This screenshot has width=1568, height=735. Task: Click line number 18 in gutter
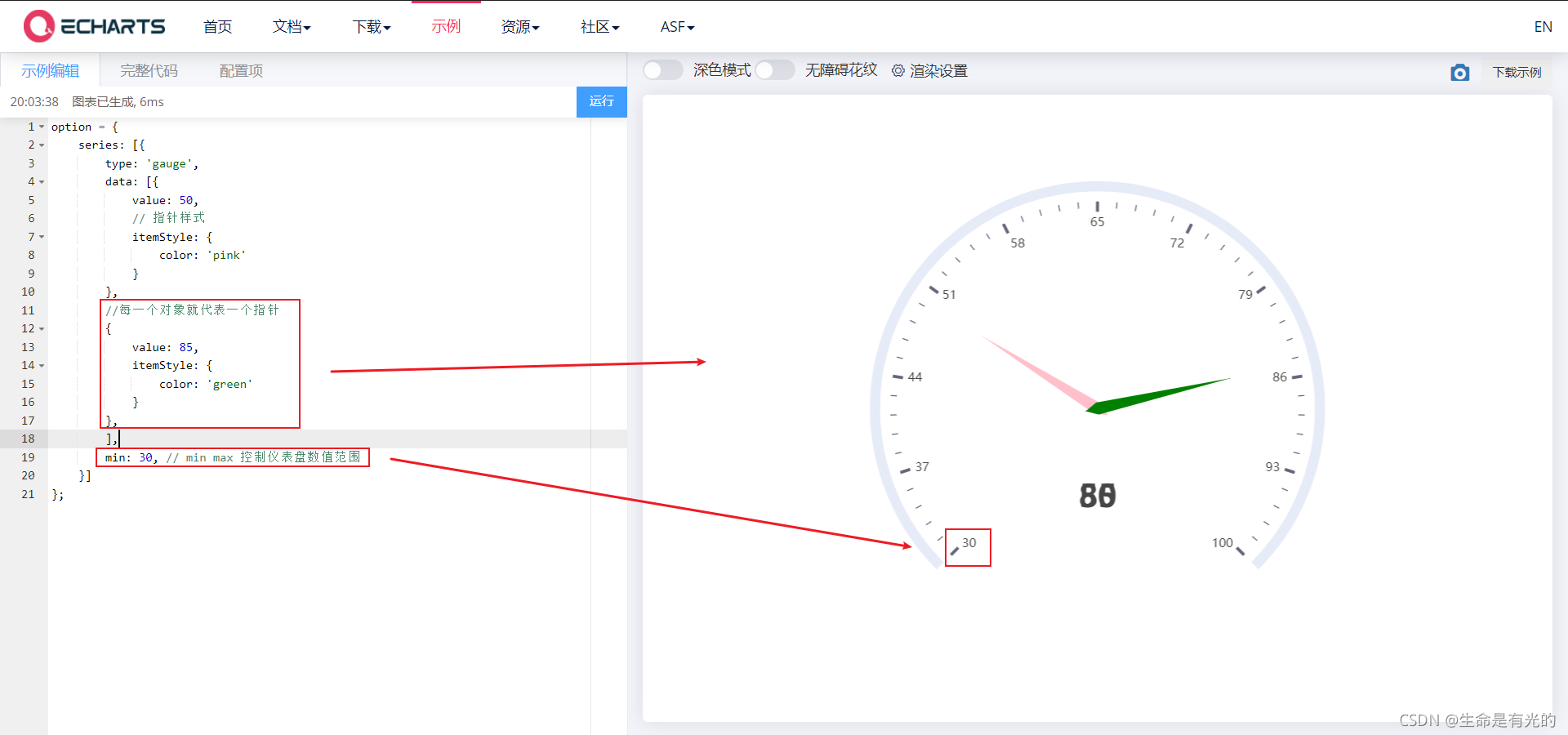[x=28, y=439]
